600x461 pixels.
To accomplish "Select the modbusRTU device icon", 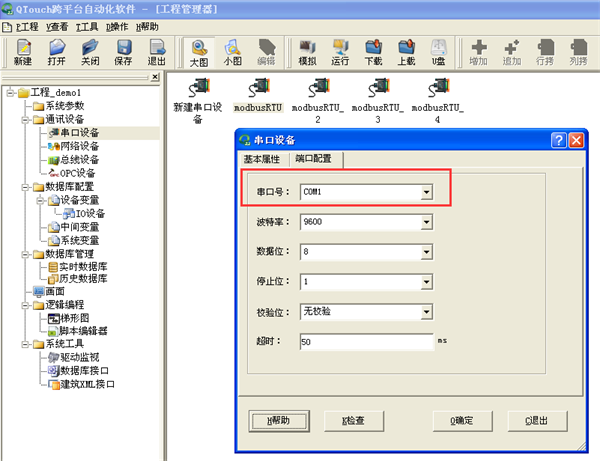I will coord(258,95).
